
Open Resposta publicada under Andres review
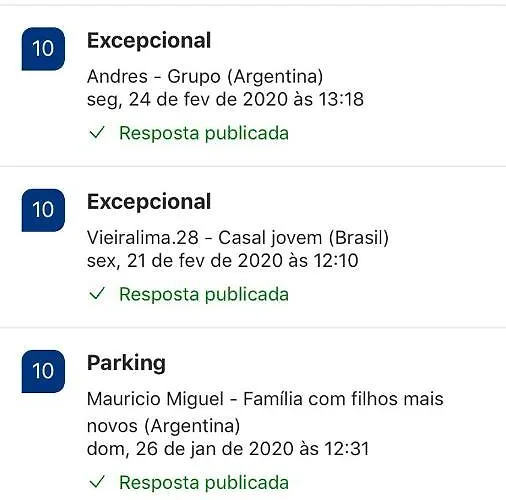pos(204,133)
